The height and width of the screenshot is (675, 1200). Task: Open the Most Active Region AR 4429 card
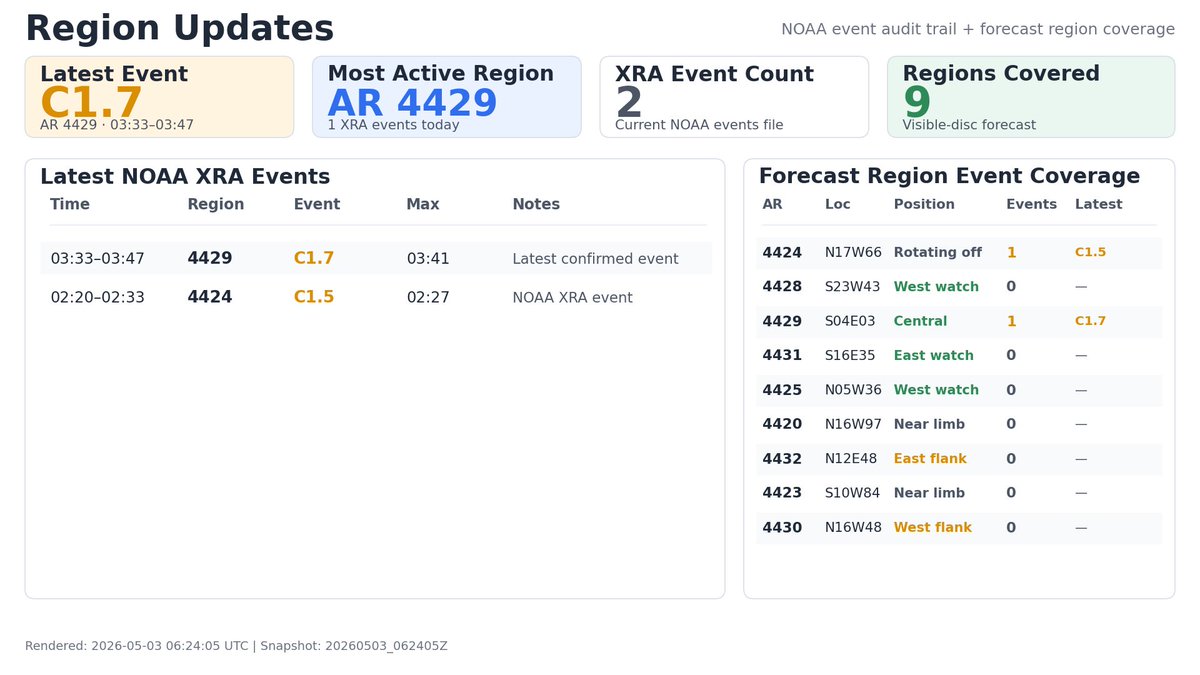[446, 97]
